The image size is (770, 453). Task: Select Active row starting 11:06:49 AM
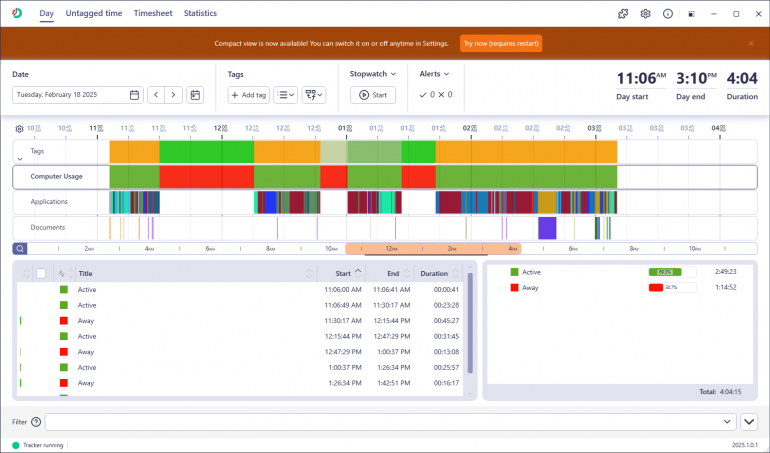pos(240,305)
